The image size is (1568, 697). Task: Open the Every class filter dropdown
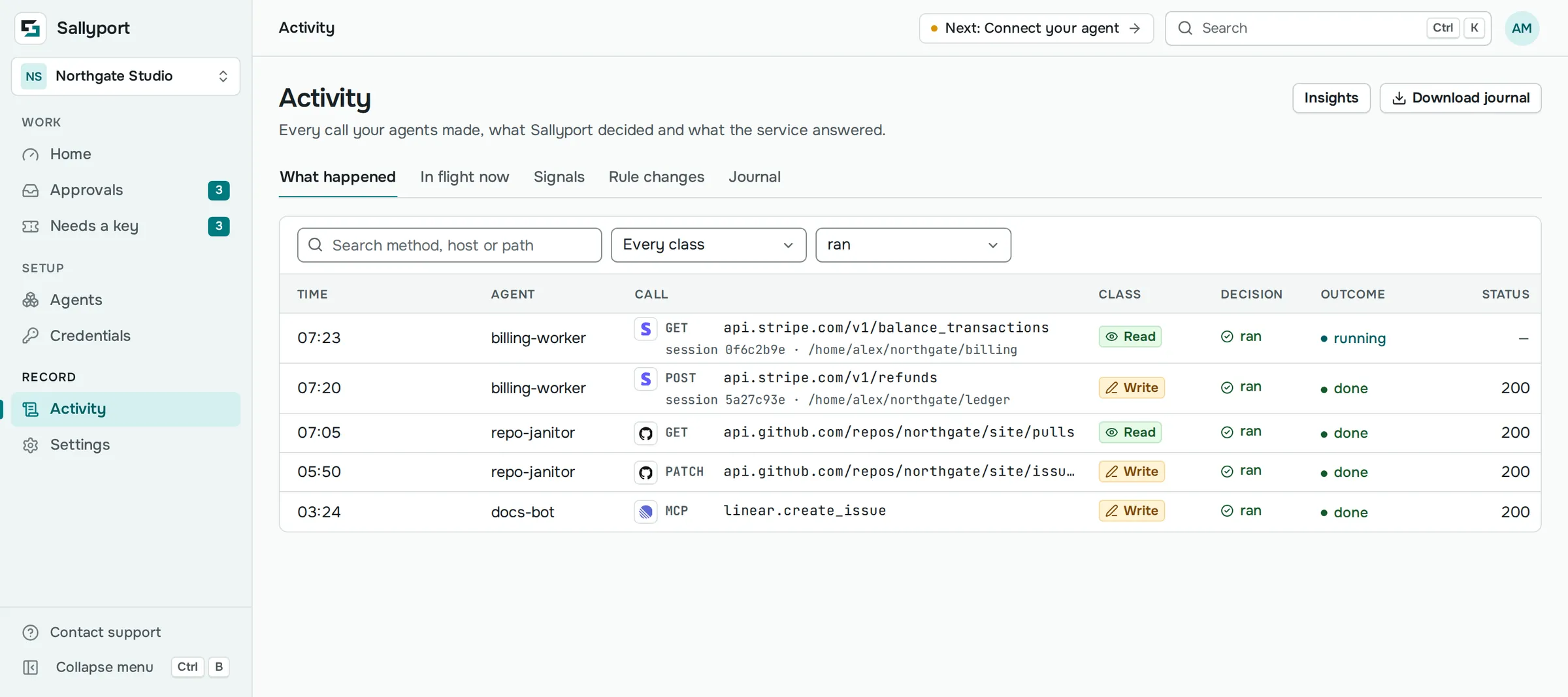coord(708,245)
